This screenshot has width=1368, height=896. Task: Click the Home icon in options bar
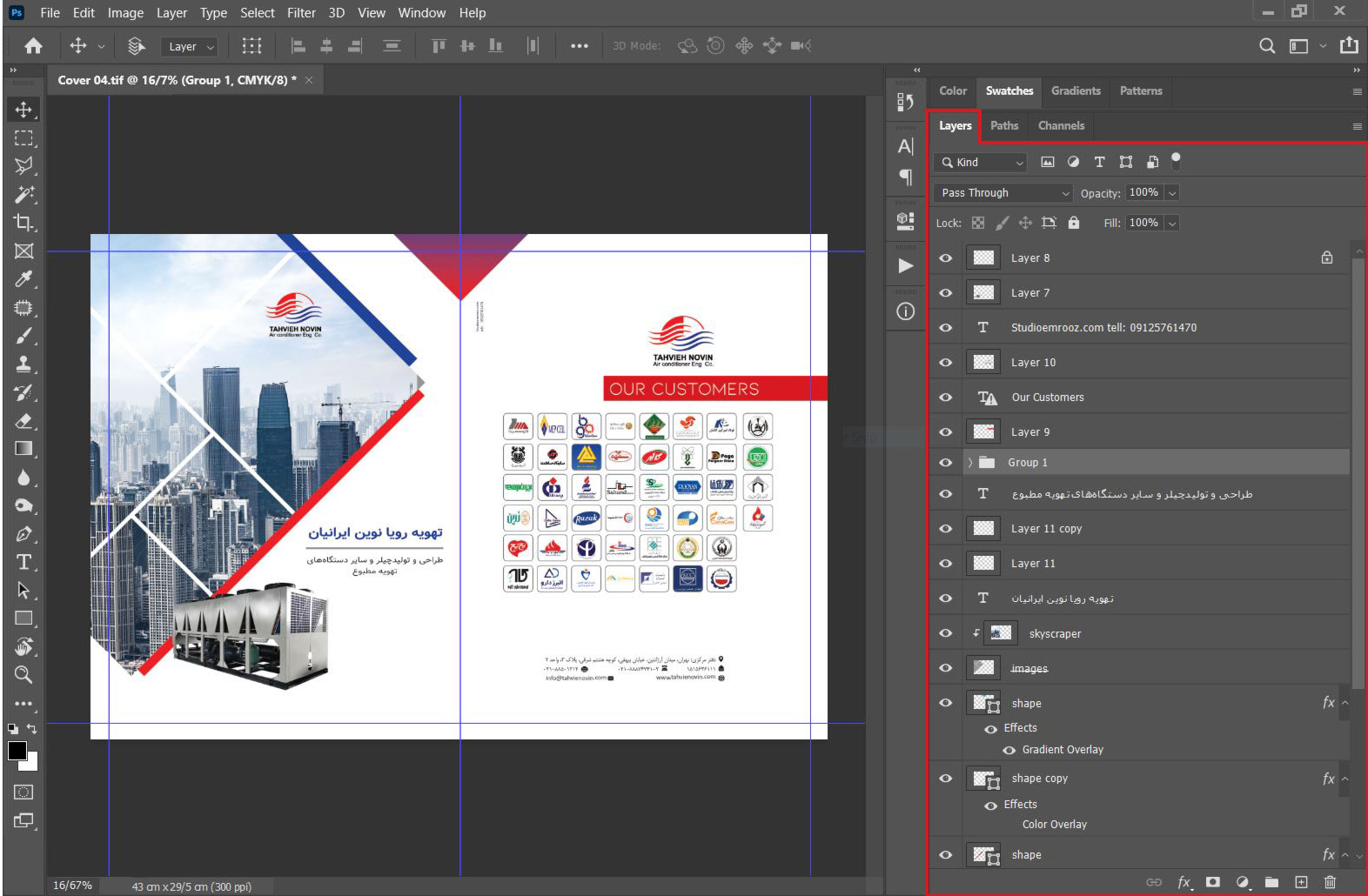click(x=33, y=46)
